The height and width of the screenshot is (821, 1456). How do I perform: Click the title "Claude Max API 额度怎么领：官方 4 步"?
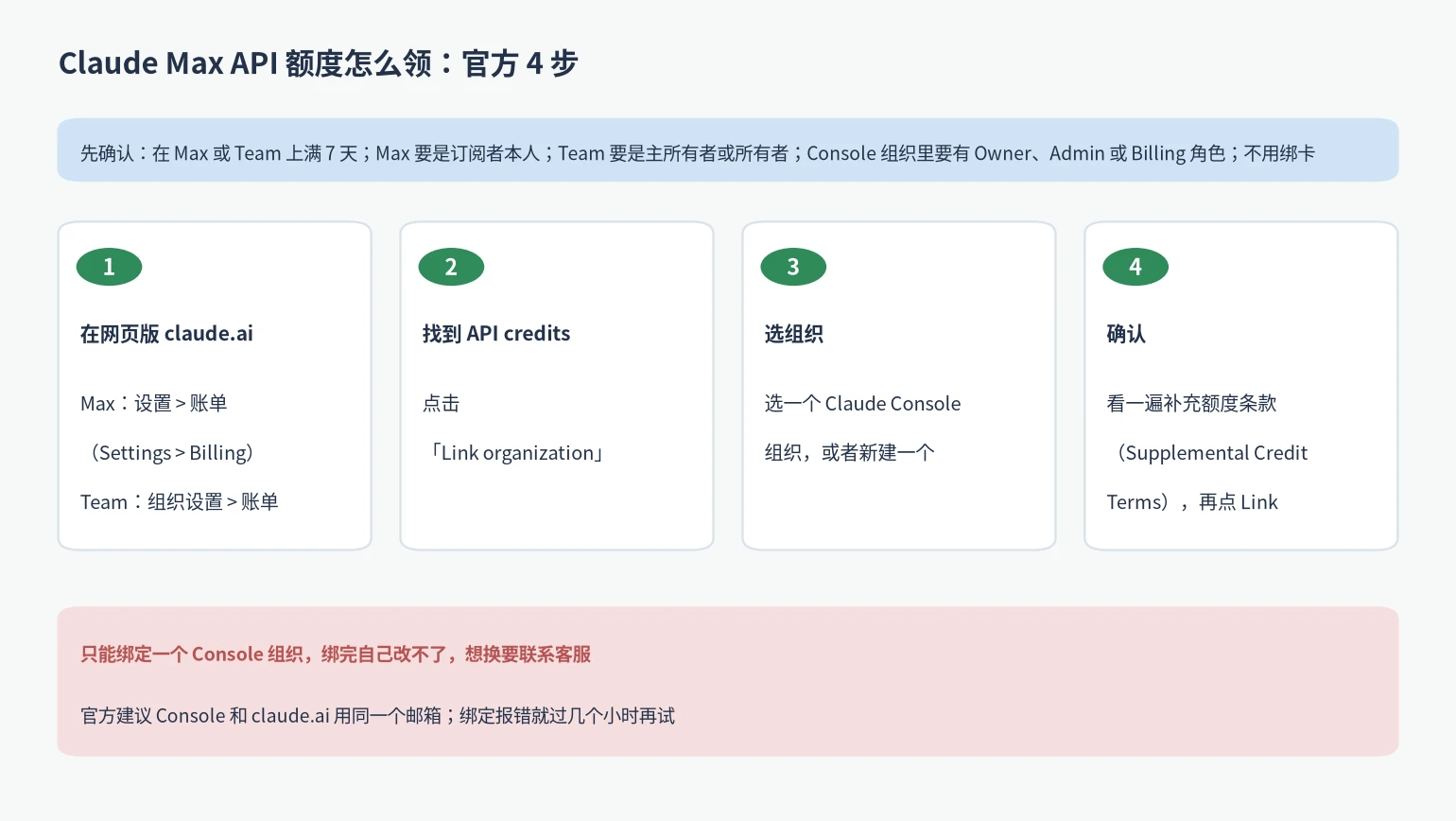pyautogui.click(x=318, y=63)
